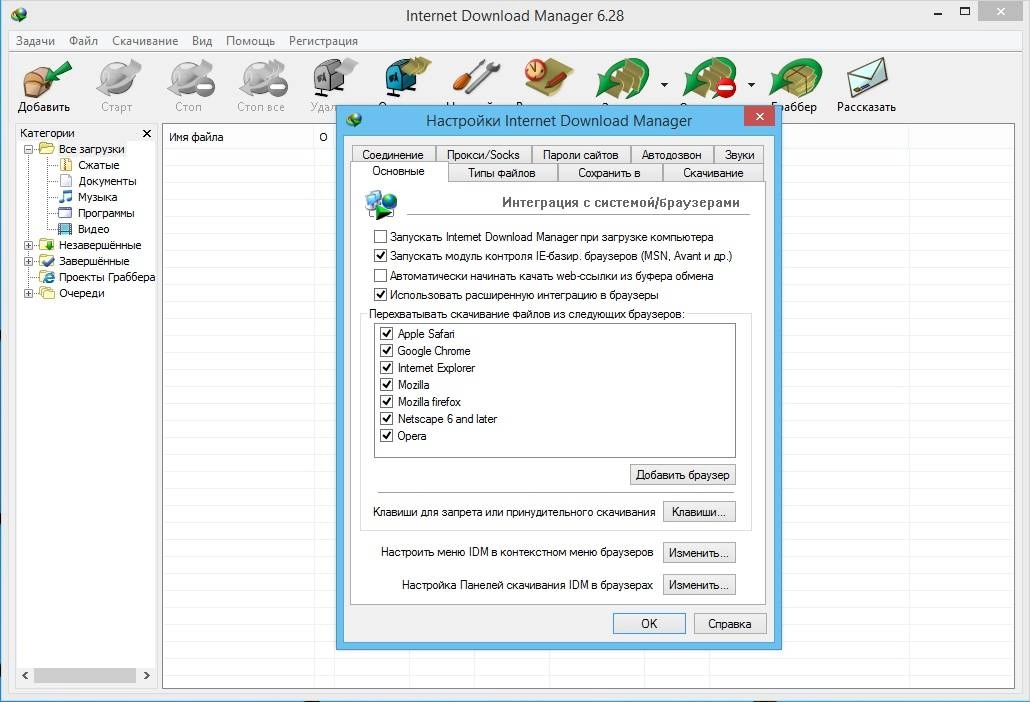Select Программы category
Viewport: 1030px width, 702px height.
pyautogui.click(x=106, y=213)
